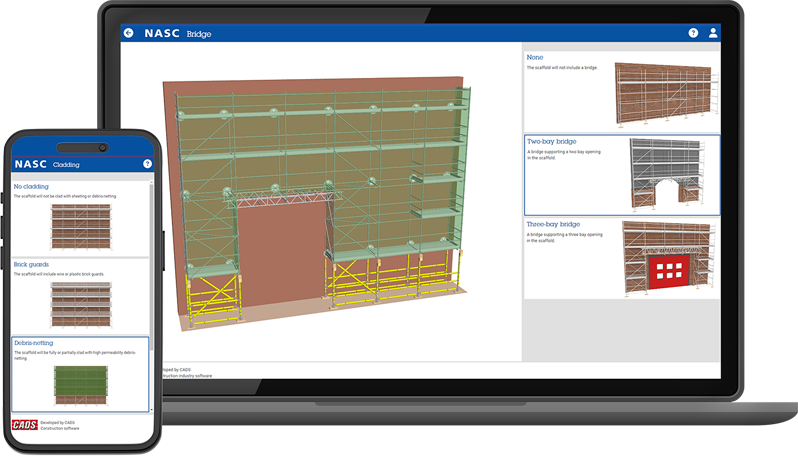Viewport: 798px width, 456px height.
Task: Select the Debris-netting cladding option
Action: [80, 374]
